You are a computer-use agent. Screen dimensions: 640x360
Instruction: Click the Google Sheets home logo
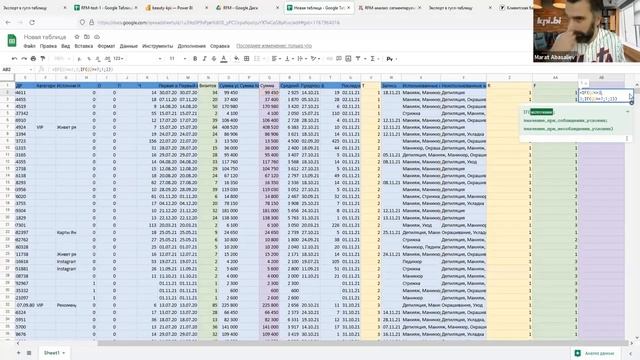tap(12, 40)
